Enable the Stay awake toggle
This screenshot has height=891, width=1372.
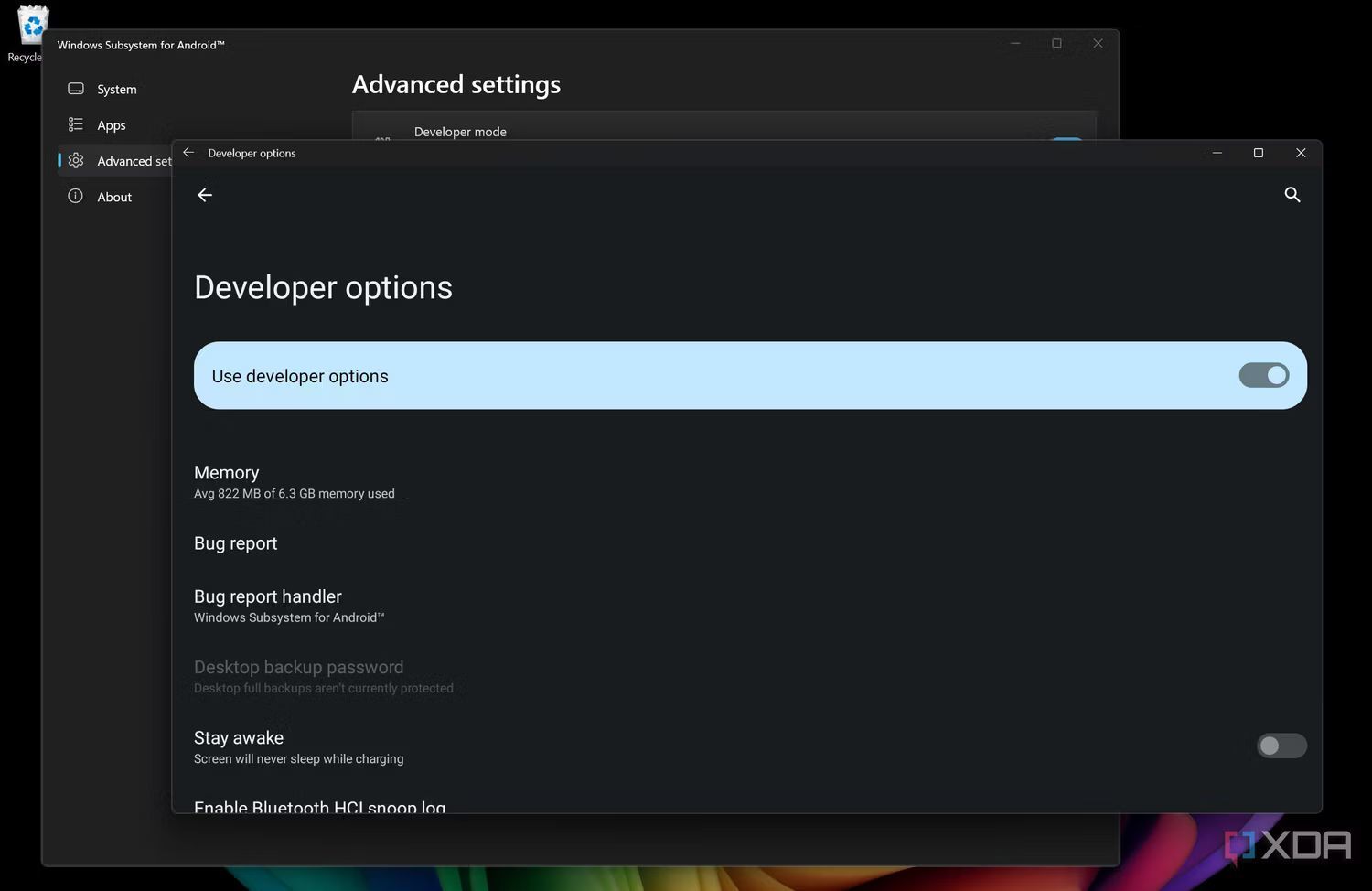pos(1281,746)
